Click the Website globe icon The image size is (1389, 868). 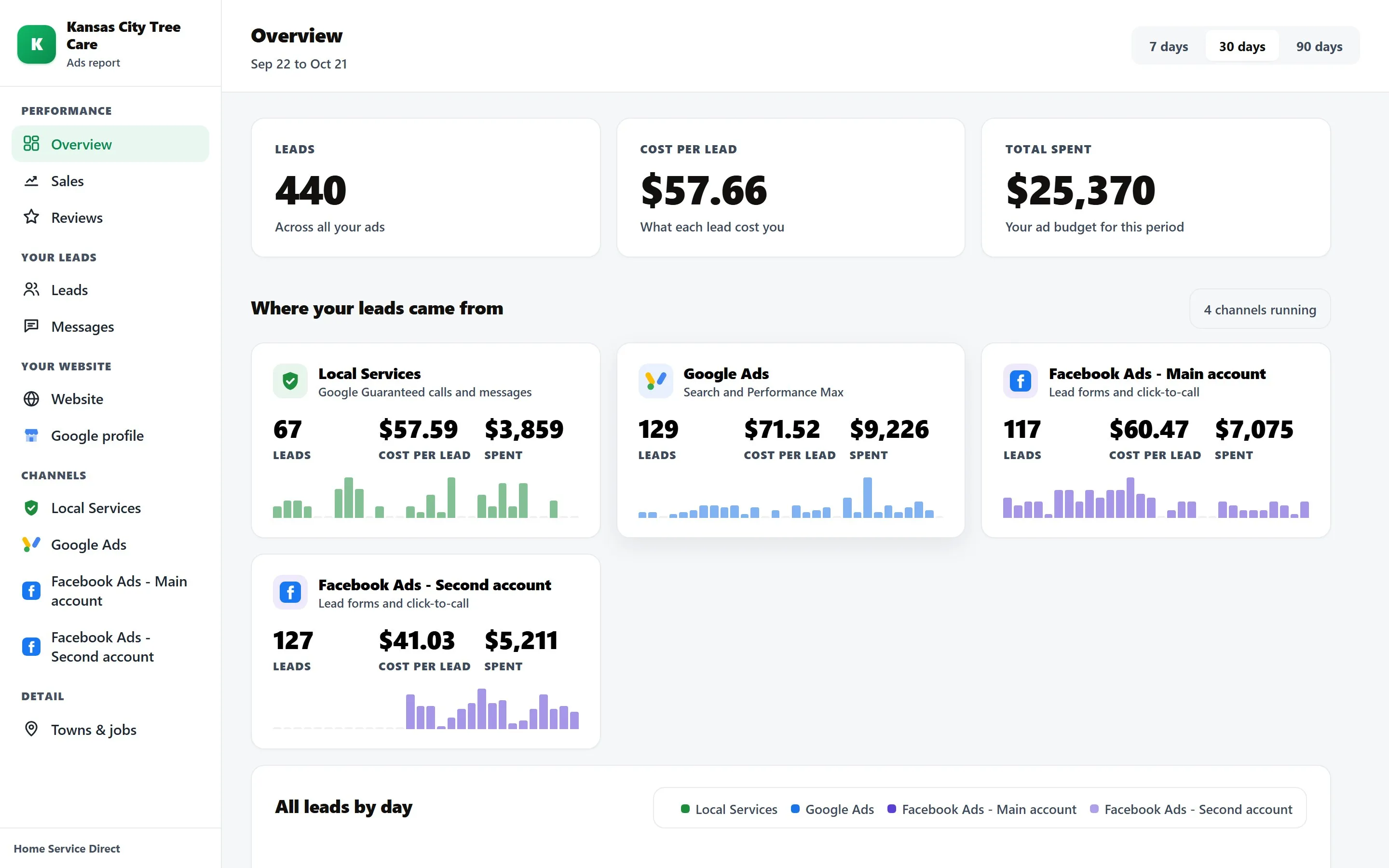31,398
